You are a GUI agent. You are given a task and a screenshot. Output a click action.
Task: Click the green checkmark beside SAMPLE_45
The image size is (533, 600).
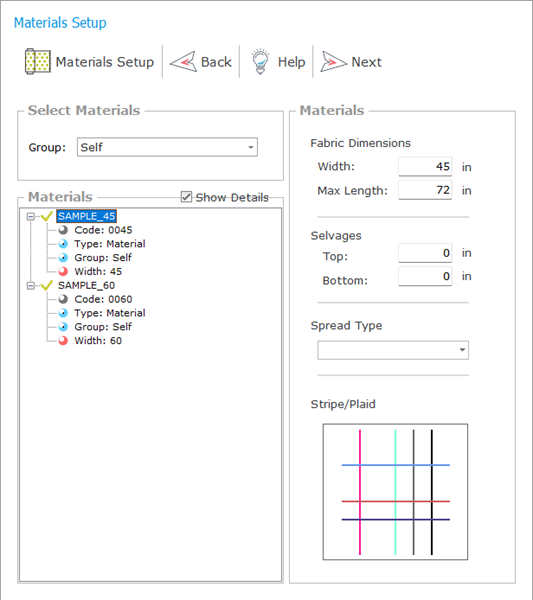click(x=46, y=216)
